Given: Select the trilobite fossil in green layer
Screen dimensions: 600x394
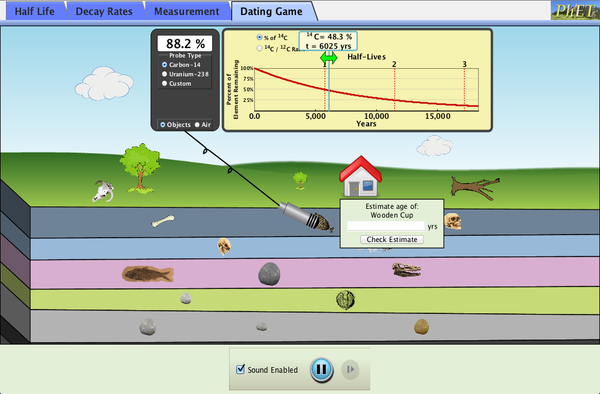Looking at the screenshot, I should point(346,300).
